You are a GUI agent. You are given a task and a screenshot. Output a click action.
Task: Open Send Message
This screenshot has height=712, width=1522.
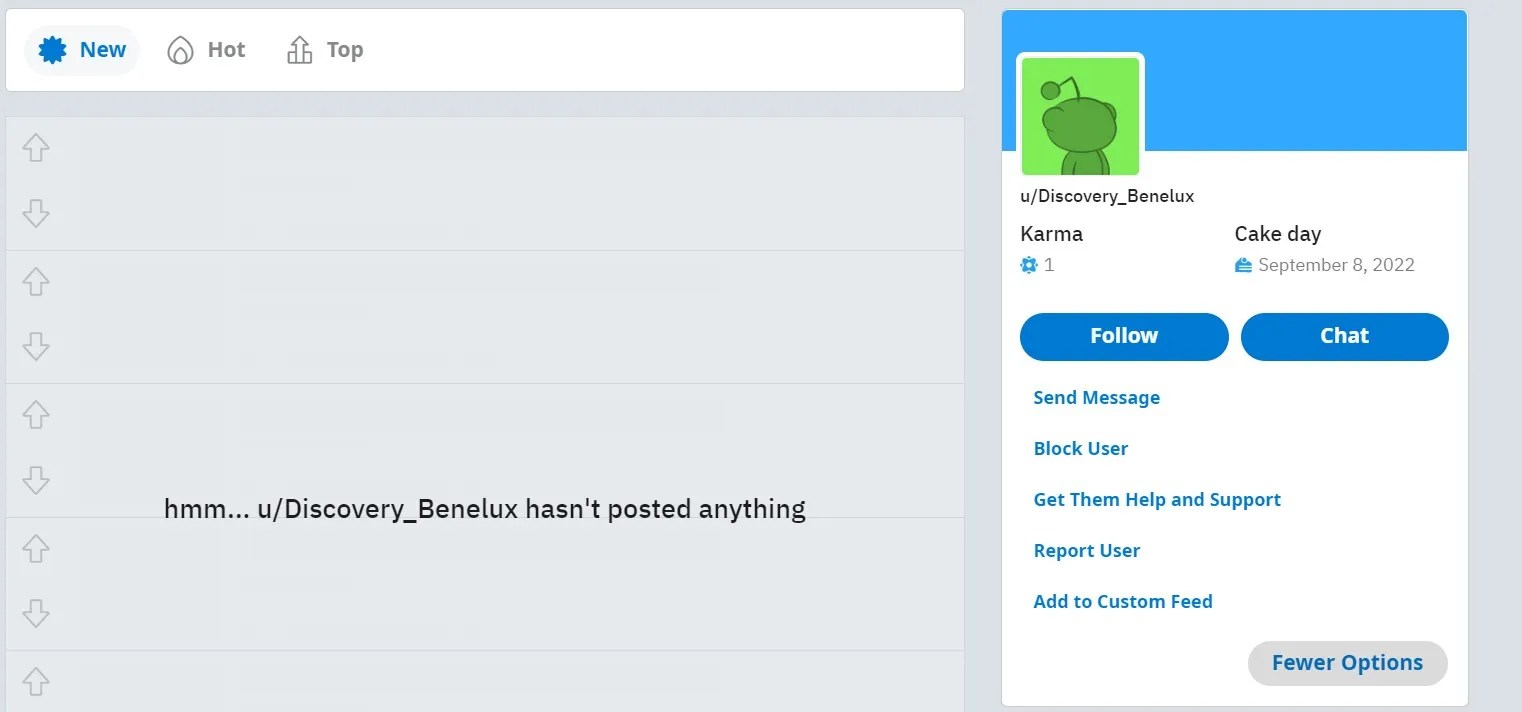click(1096, 397)
